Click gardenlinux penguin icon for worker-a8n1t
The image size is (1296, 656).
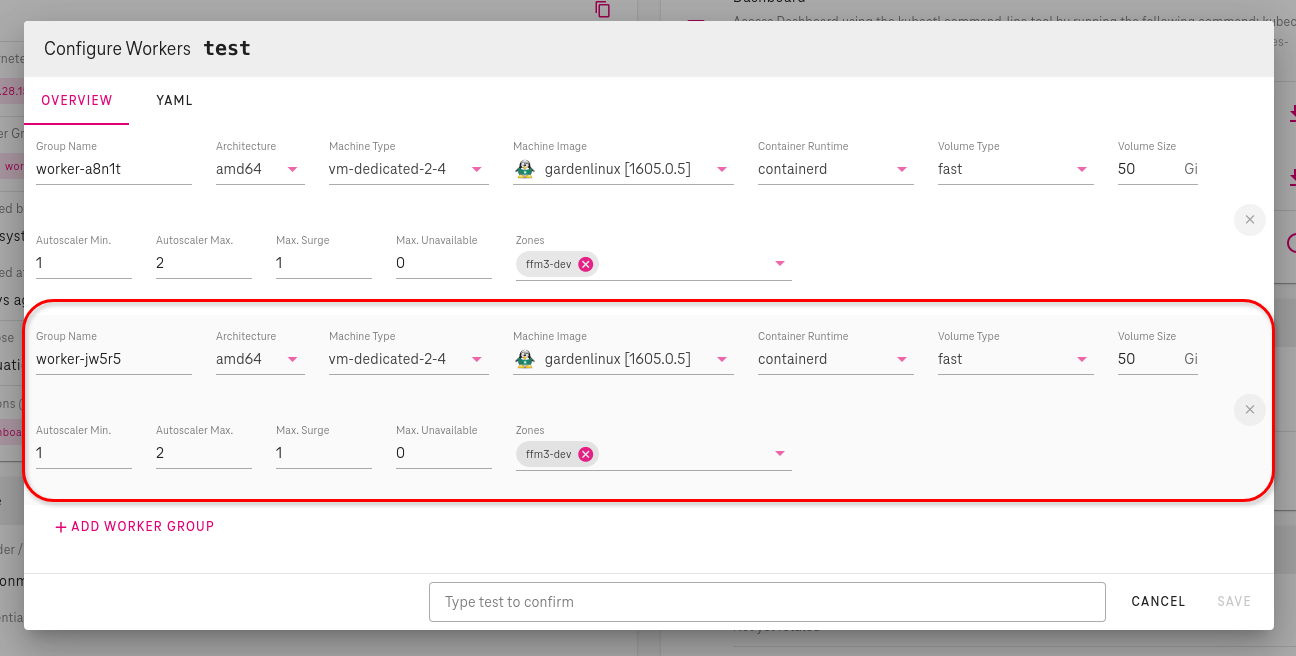(525, 170)
